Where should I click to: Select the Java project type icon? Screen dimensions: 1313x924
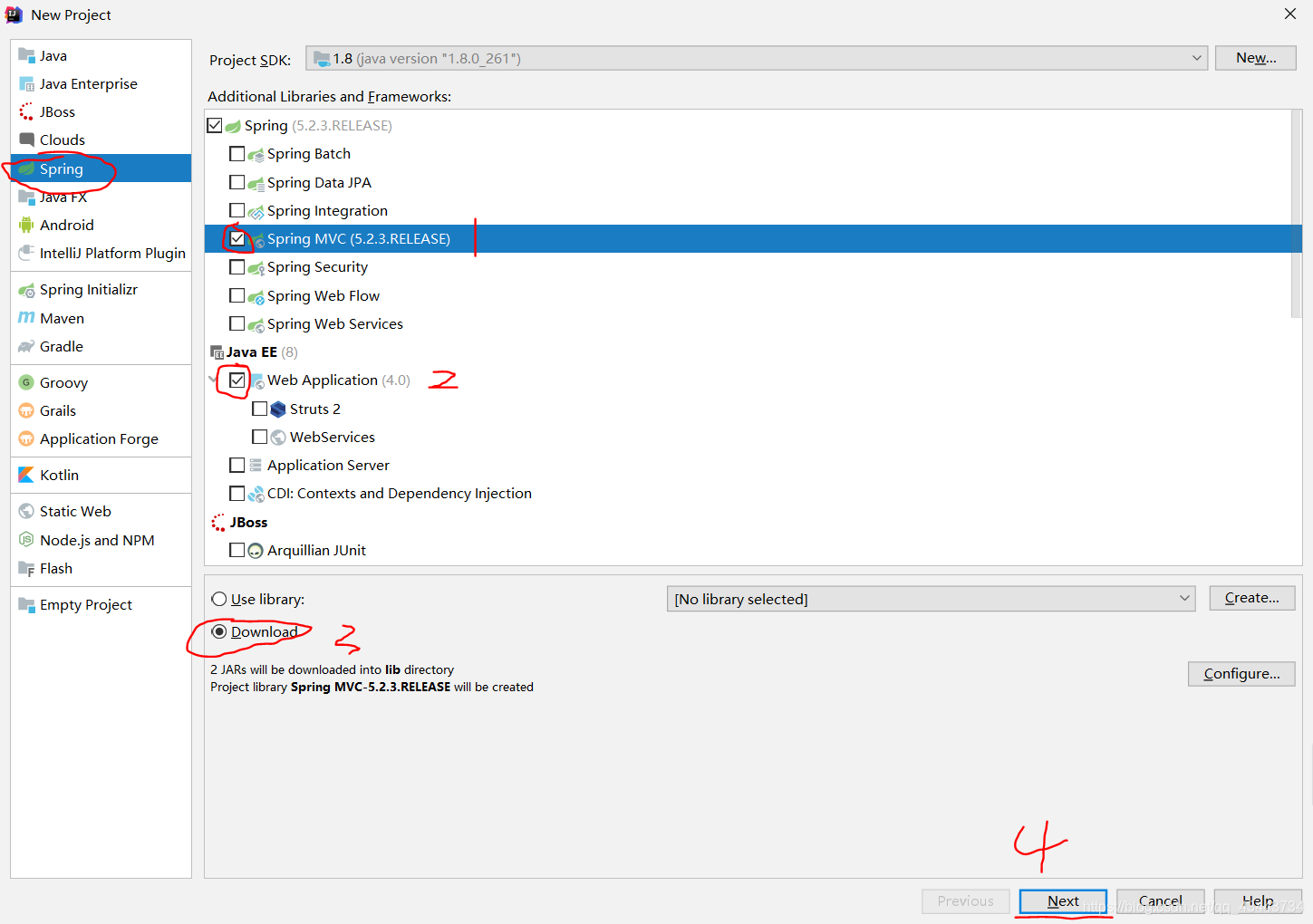[x=26, y=55]
